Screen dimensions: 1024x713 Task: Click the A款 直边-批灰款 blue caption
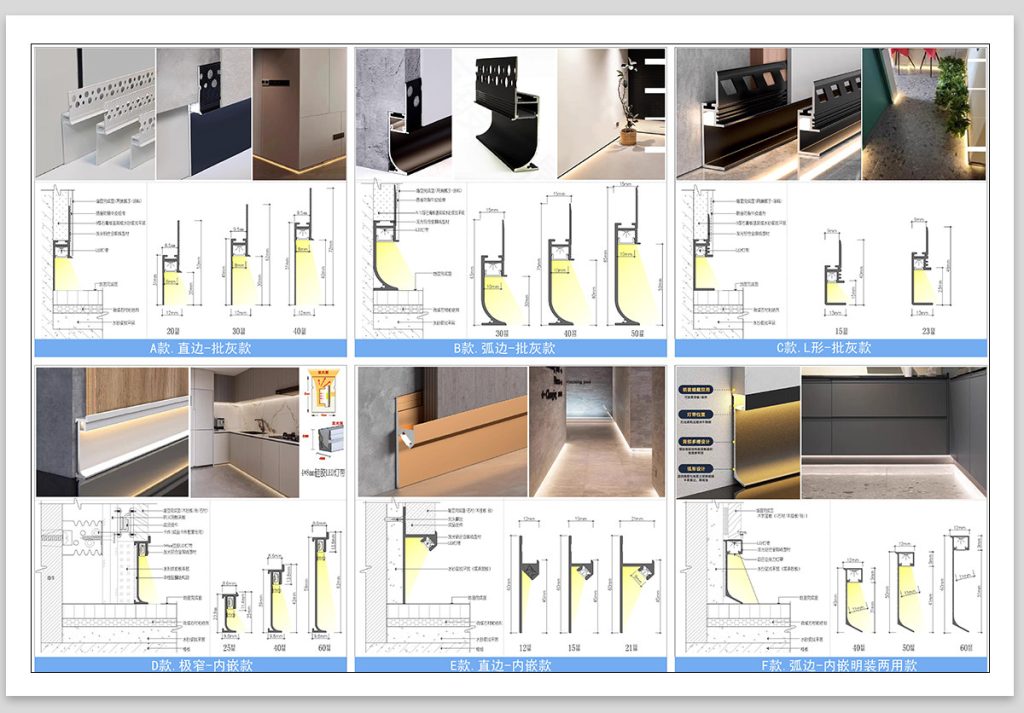pyautogui.click(x=190, y=348)
